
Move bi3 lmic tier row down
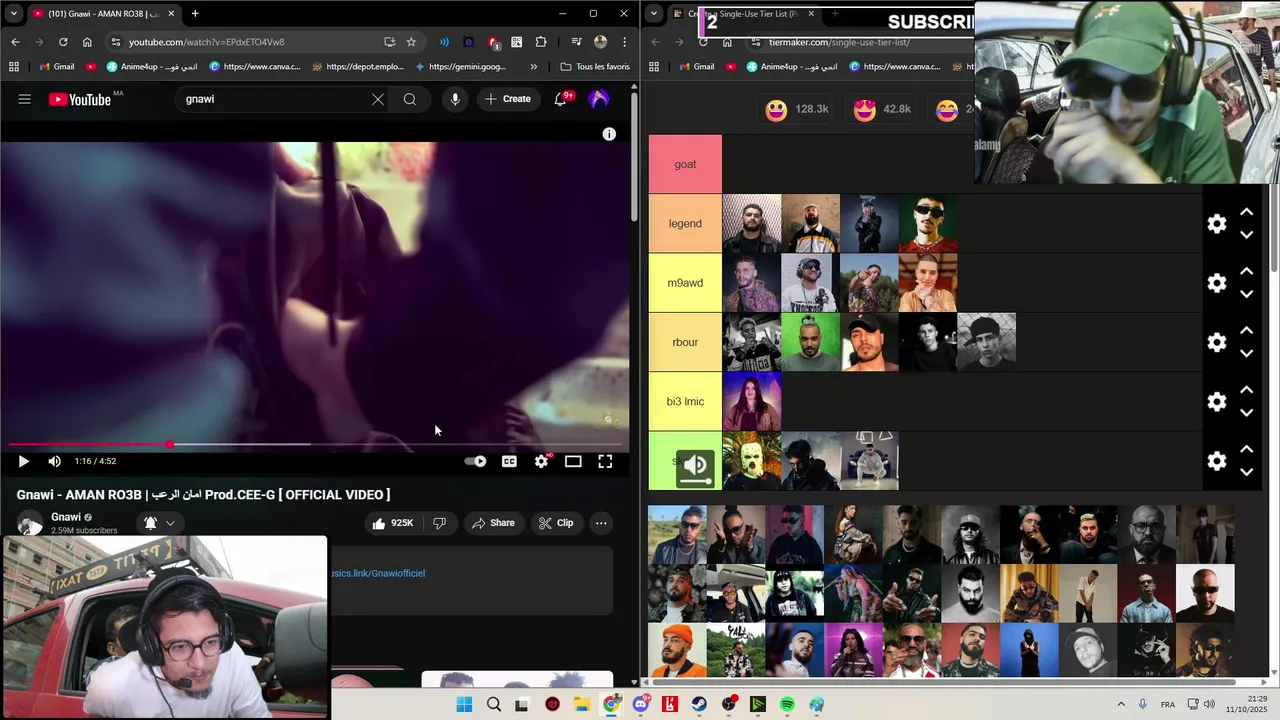1247,412
